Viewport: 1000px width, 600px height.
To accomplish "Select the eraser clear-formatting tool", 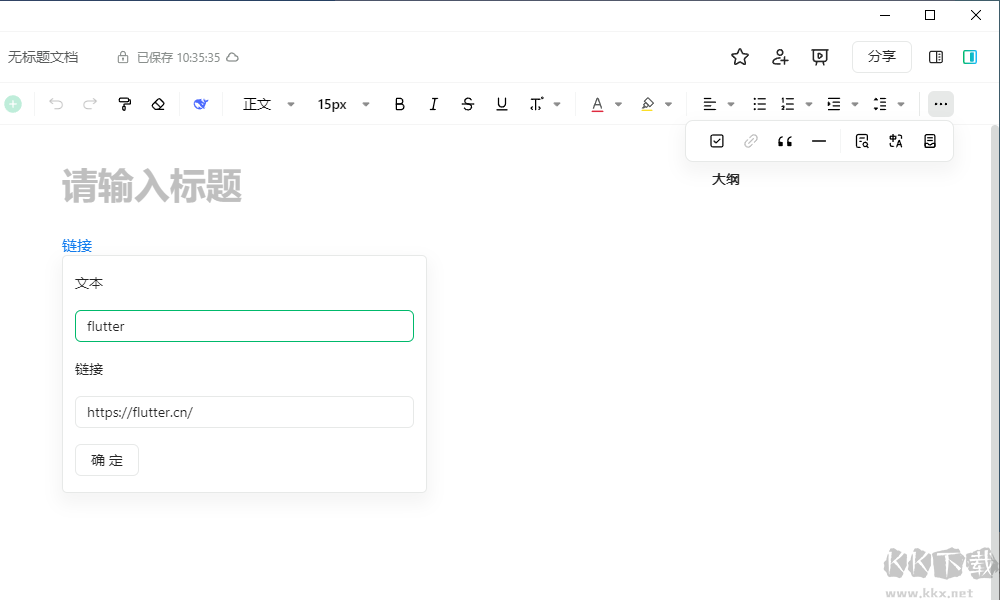I will pyautogui.click(x=158, y=104).
